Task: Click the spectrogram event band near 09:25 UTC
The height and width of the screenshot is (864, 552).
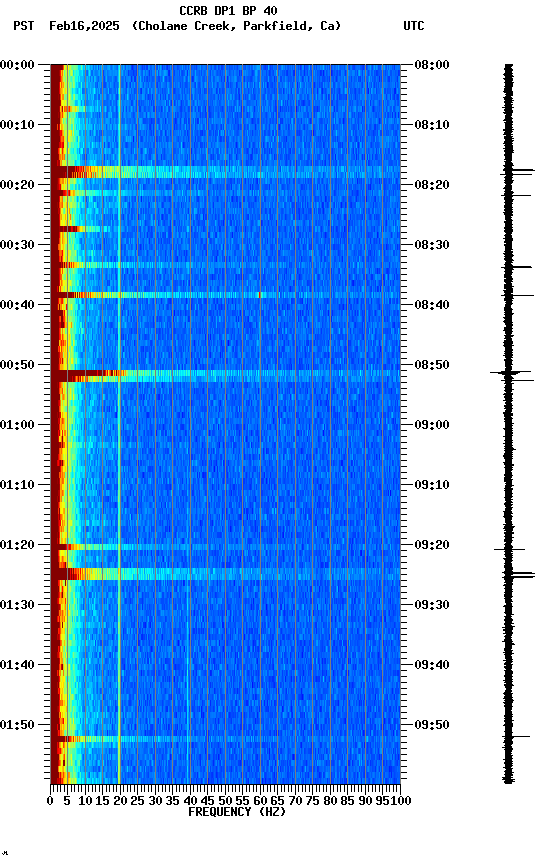Action: 225,574
